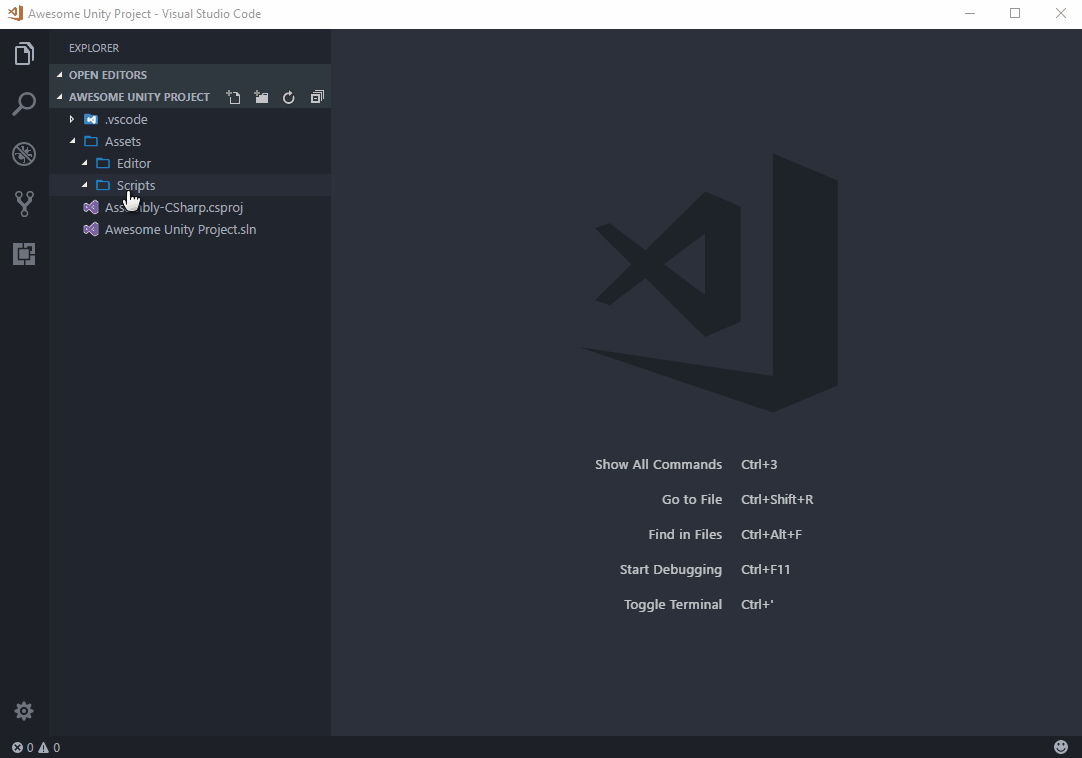Click the Ctrl+Shift+R keybinding text
Screen dimensions: 1082x758
point(777,500)
